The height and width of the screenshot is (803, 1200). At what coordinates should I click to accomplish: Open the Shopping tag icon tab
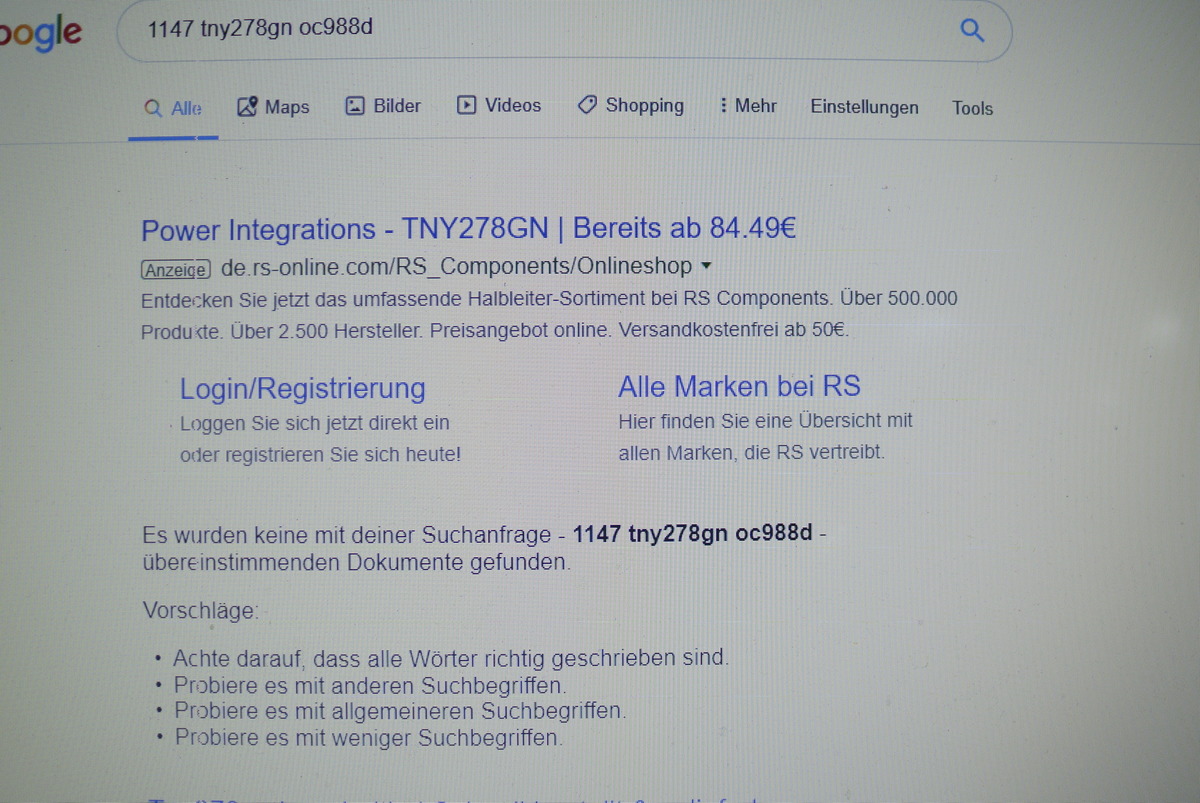[x=588, y=105]
